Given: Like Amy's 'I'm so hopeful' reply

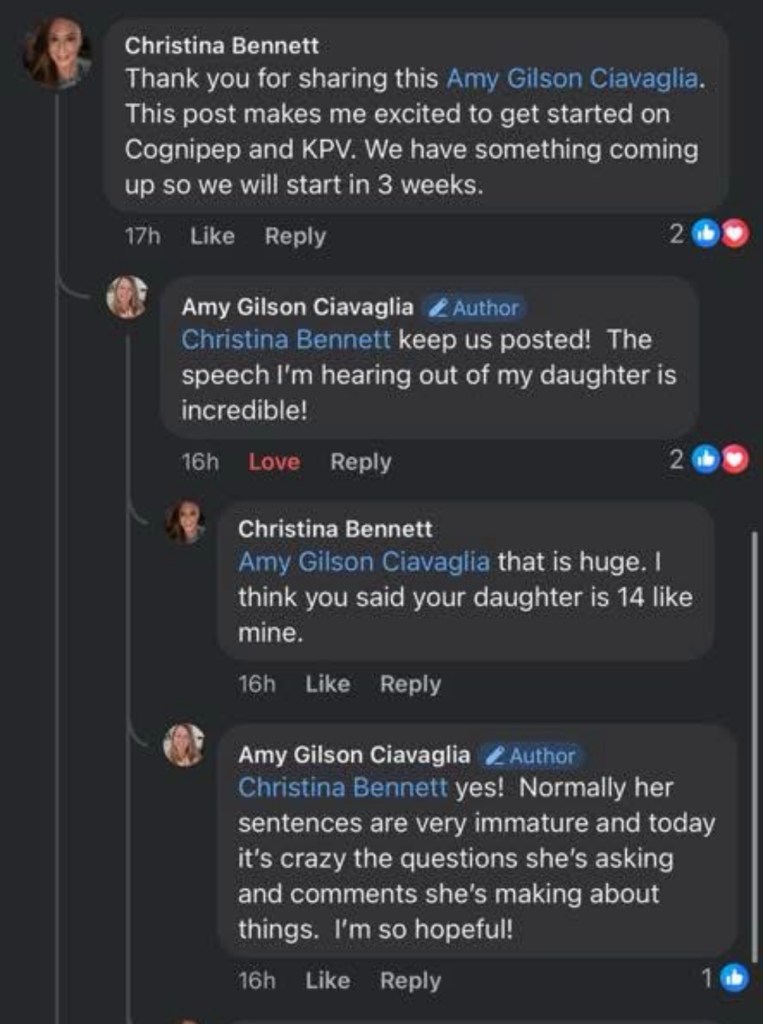Looking at the screenshot, I should tap(328, 981).
